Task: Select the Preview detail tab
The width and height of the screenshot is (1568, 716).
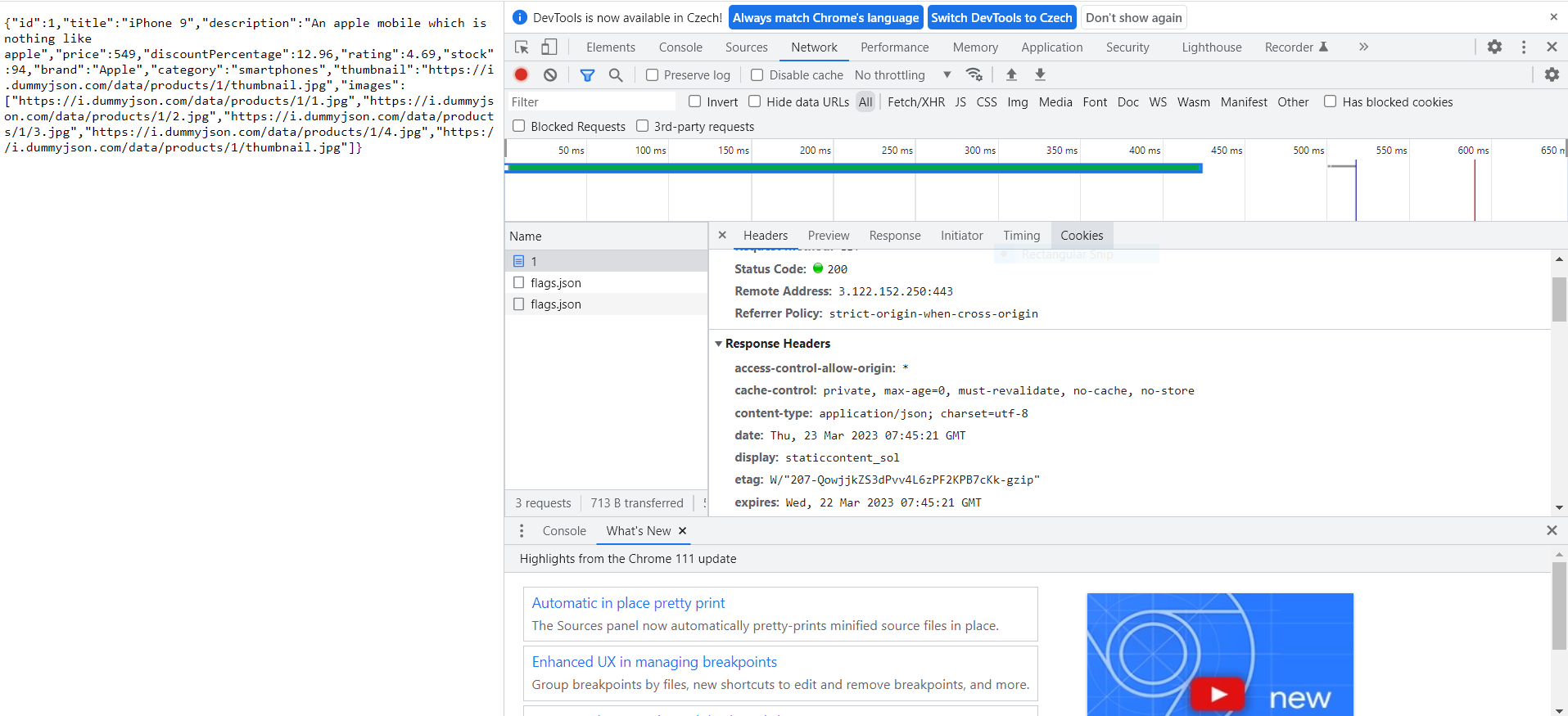Action: pyautogui.click(x=829, y=236)
